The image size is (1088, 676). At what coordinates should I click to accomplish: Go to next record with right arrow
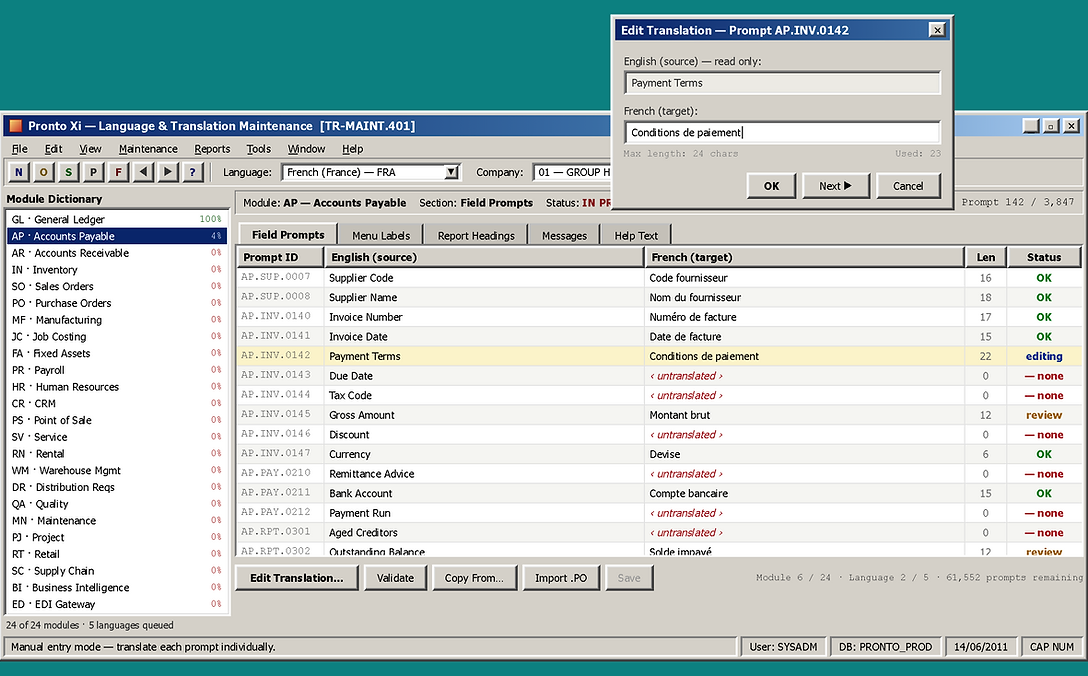point(168,172)
